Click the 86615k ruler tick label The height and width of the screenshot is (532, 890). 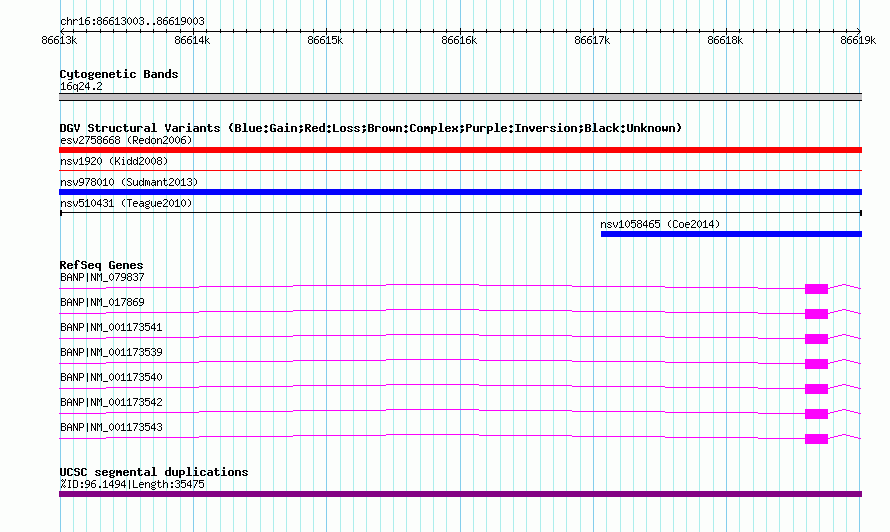pos(325,40)
